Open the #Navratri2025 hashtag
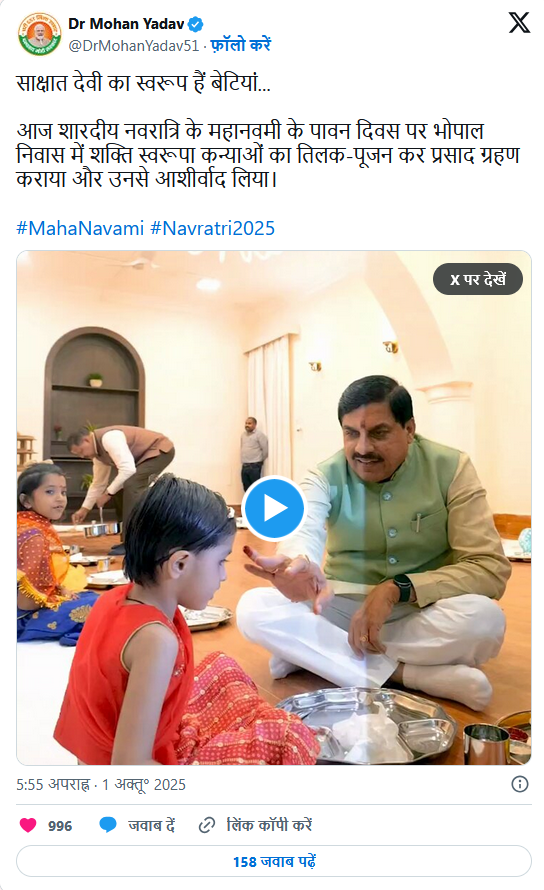Screen dimensions: 544x890 tap(212, 228)
